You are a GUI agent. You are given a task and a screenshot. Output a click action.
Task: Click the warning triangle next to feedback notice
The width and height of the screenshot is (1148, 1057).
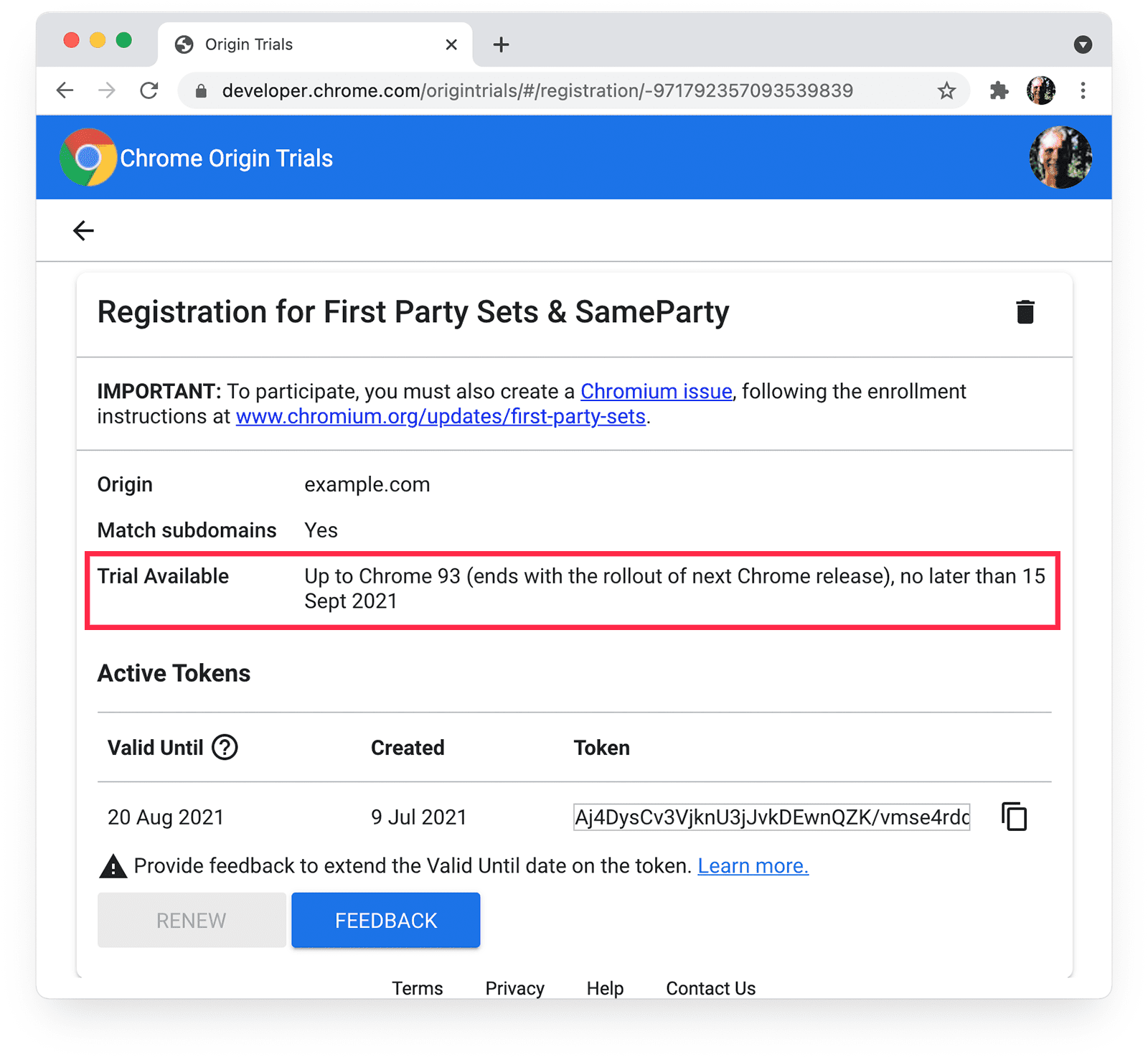tap(113, 865)
